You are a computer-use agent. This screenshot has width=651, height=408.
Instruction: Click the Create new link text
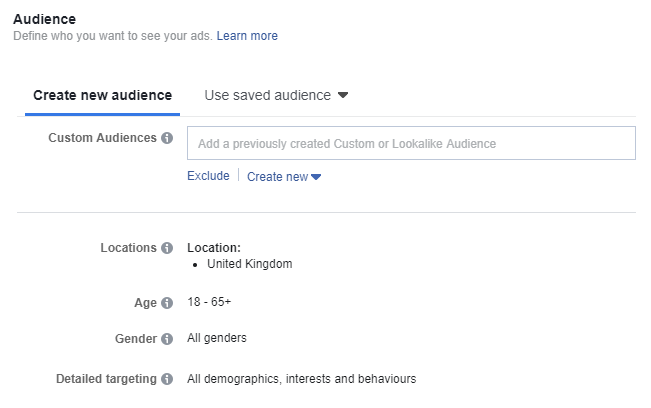click(277, 176)
